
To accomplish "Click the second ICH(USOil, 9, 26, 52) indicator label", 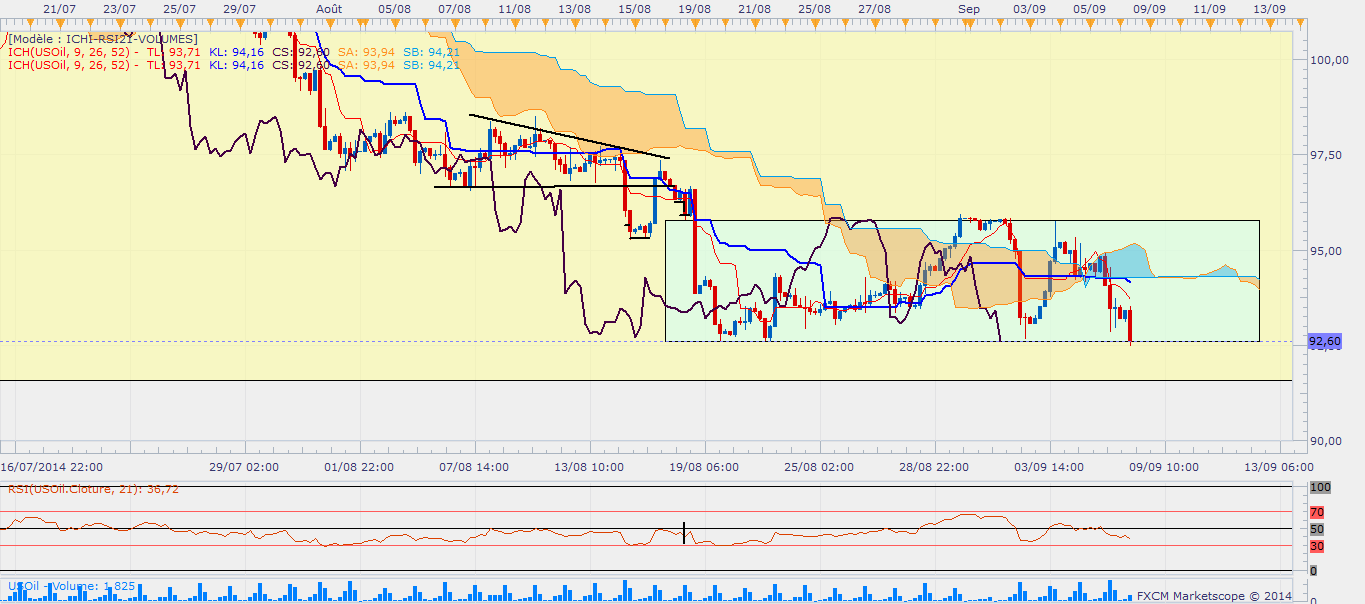I will point(69,65).
